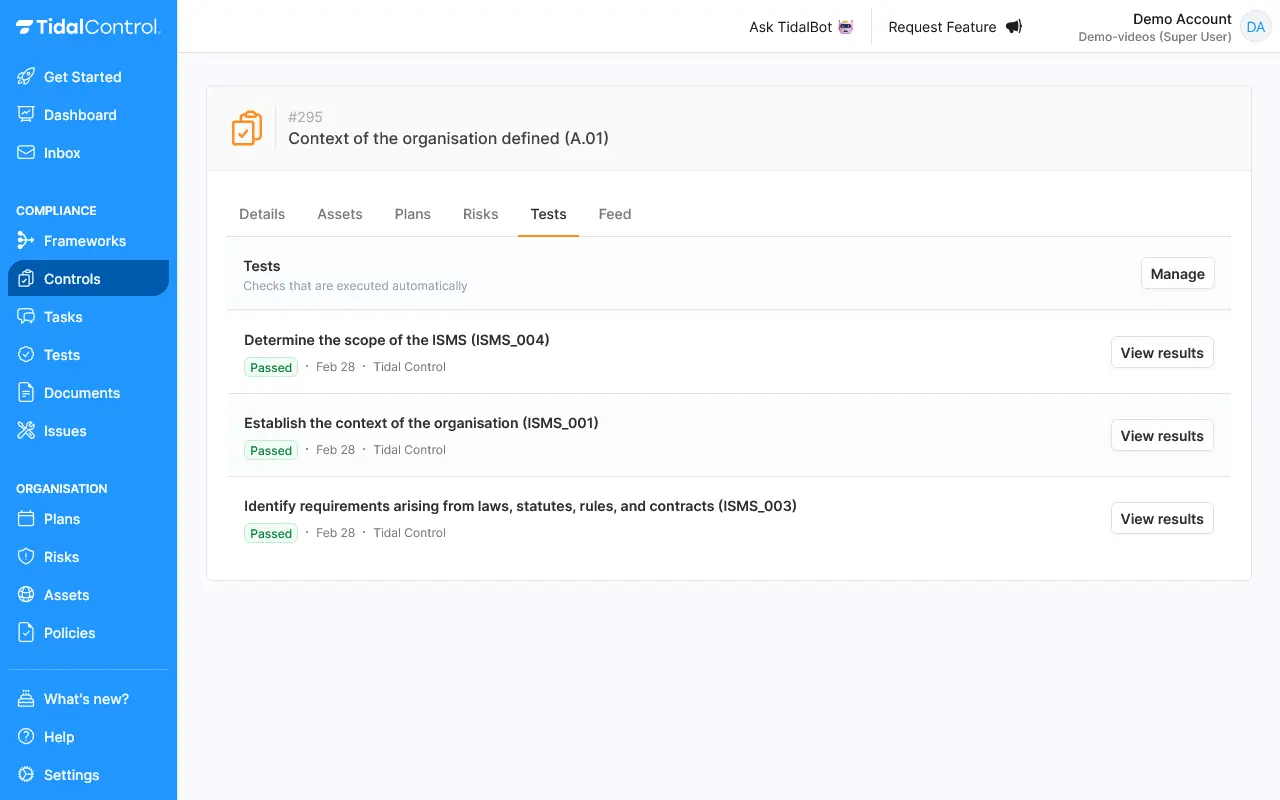The image size is (1280, 800).
Task: Click the Settings gear icon
Action: (26, 775)
